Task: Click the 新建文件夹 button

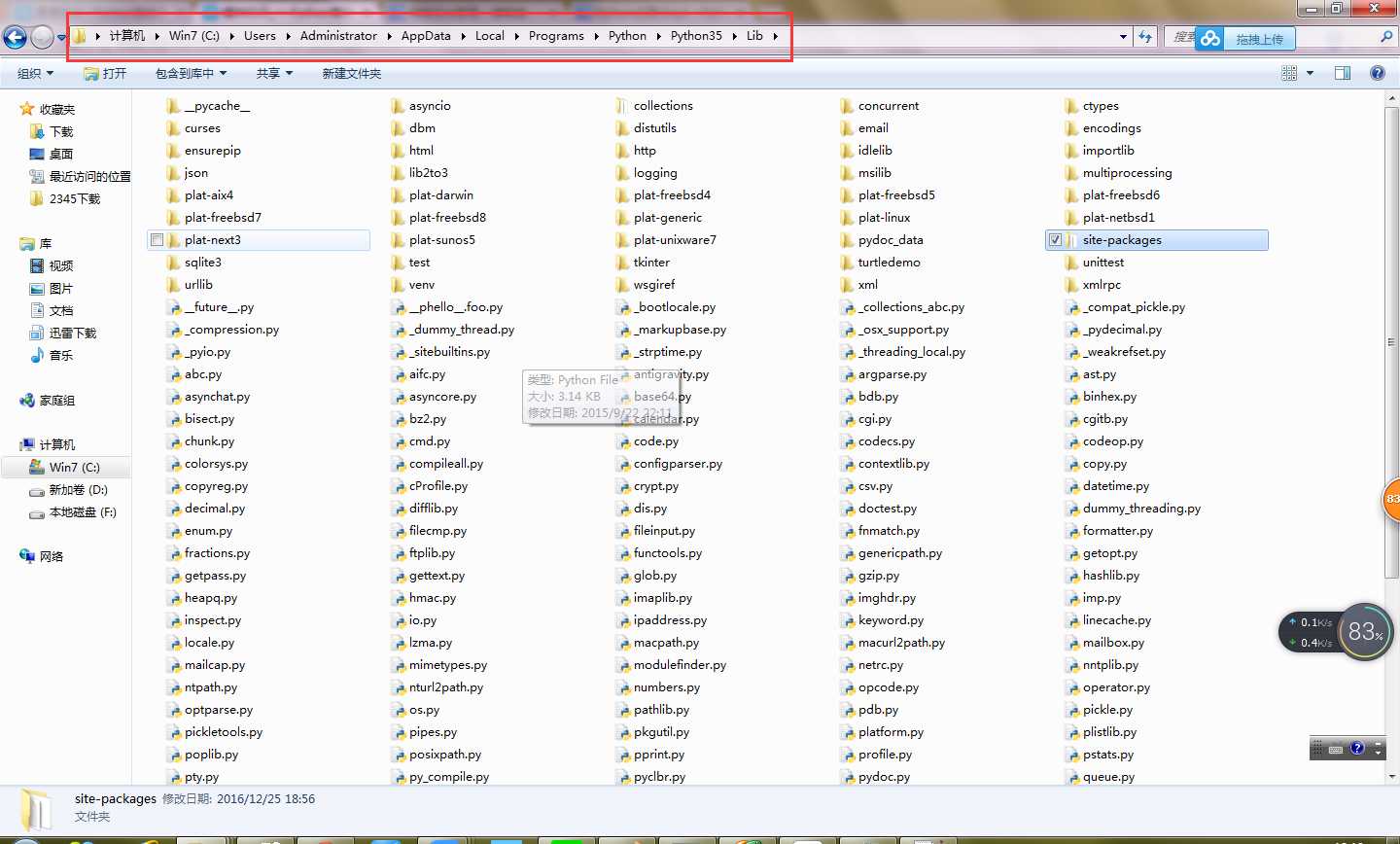Action: click(352, 73)
